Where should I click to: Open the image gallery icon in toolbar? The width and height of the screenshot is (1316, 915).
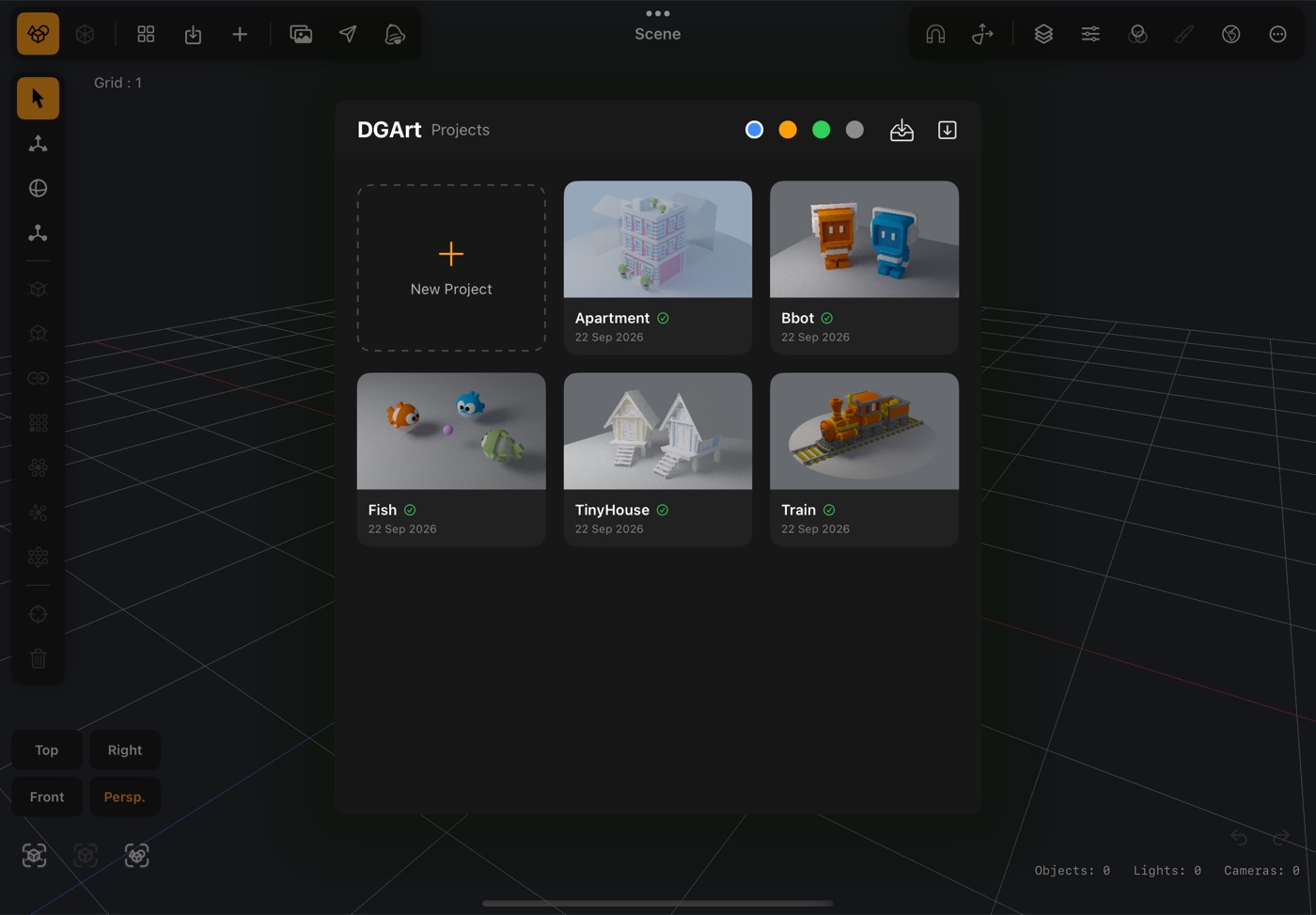coord(301,34)
